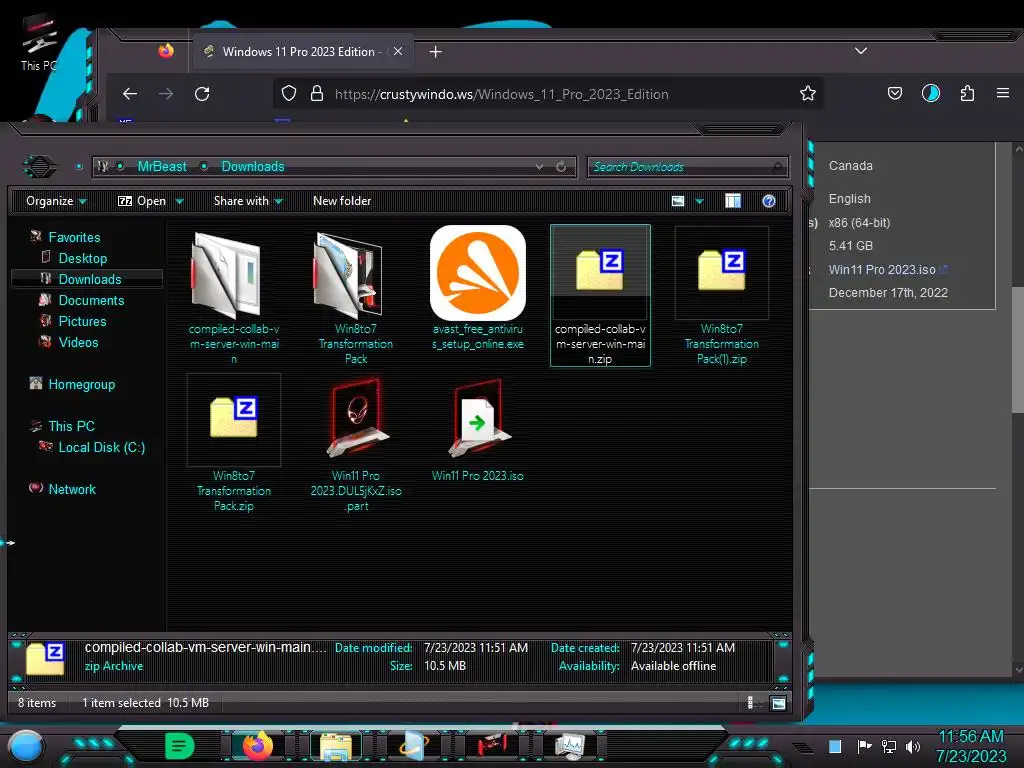Screen dimensions: 1024x768
Task: Save page to Pocket in Firefox
Action: tap(895, 93)
